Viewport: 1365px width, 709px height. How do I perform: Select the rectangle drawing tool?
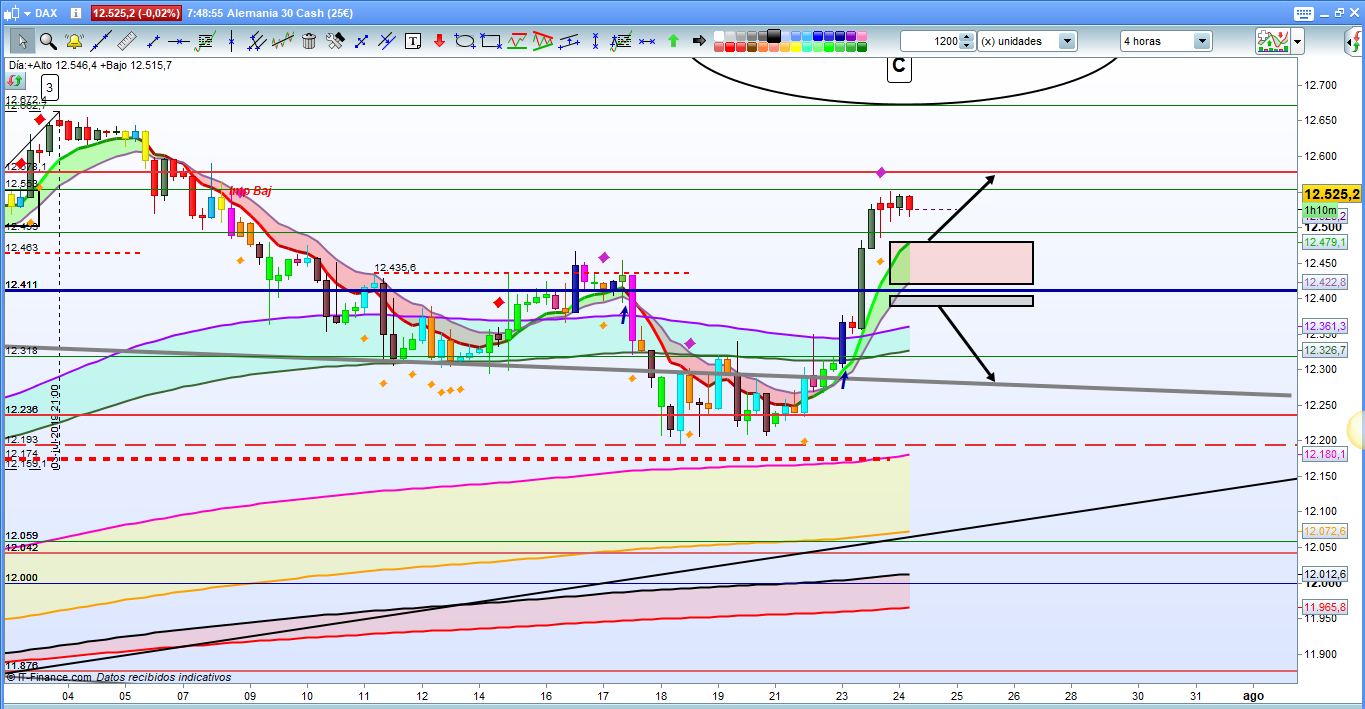[x=491, y=41]
